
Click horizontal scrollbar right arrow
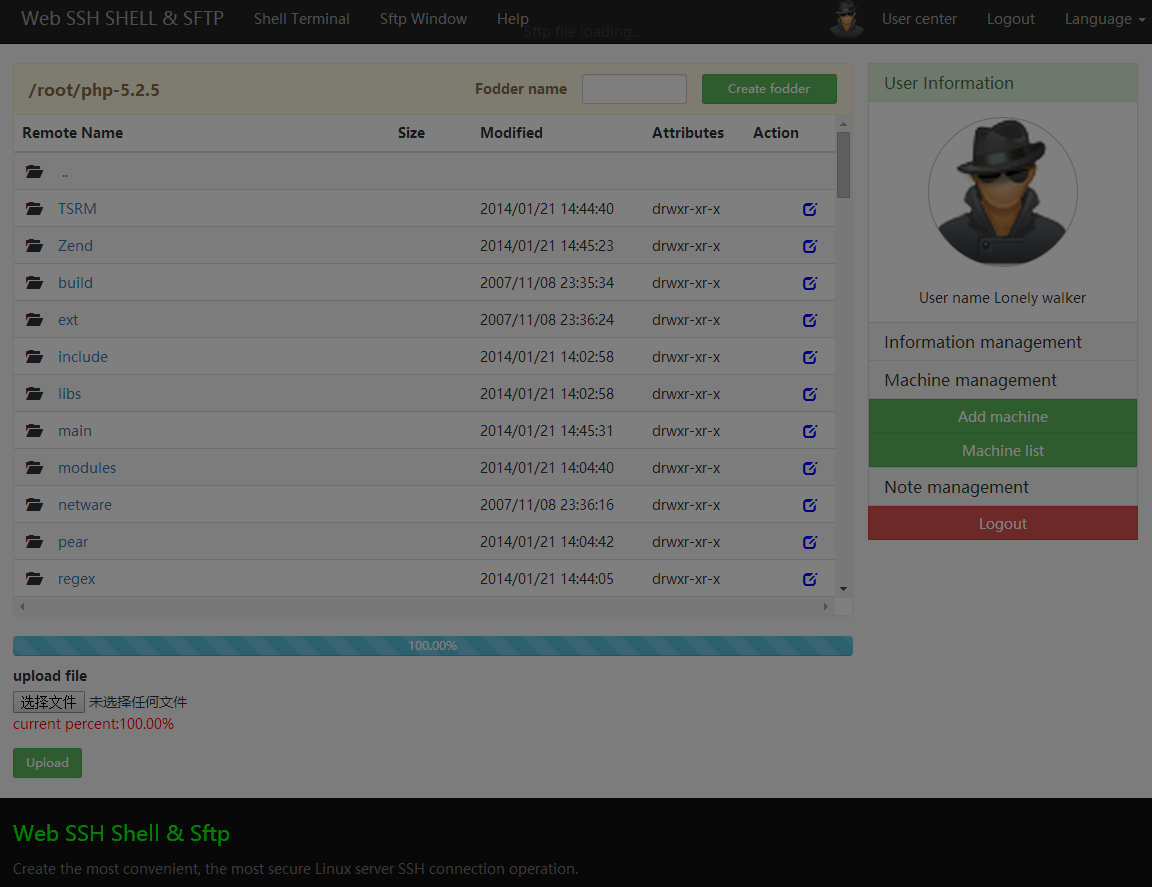(x=826, y=606)
